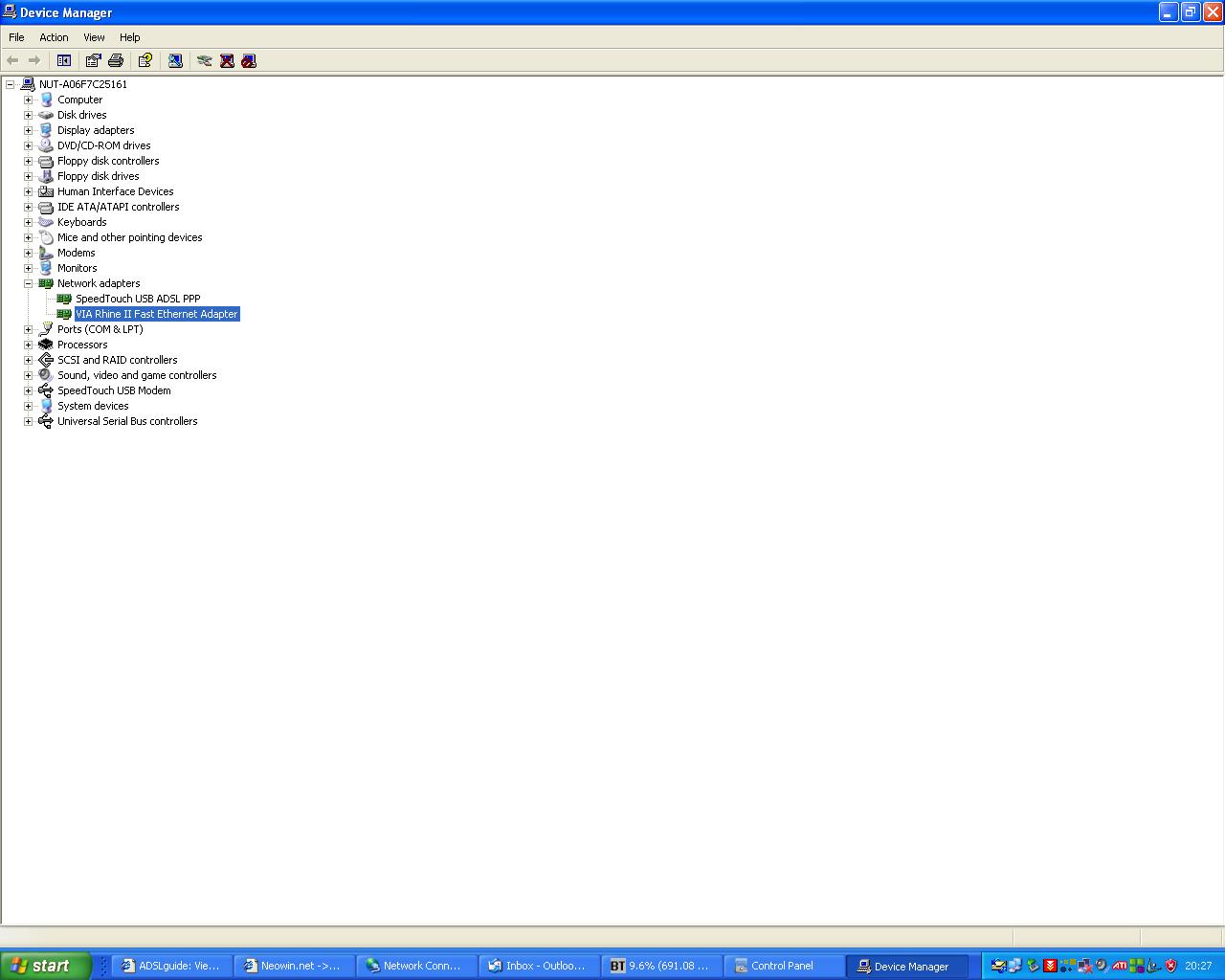
Task: Select the VIA Rhine II Fast Ethernet Adapter
Action: (157, 314)
